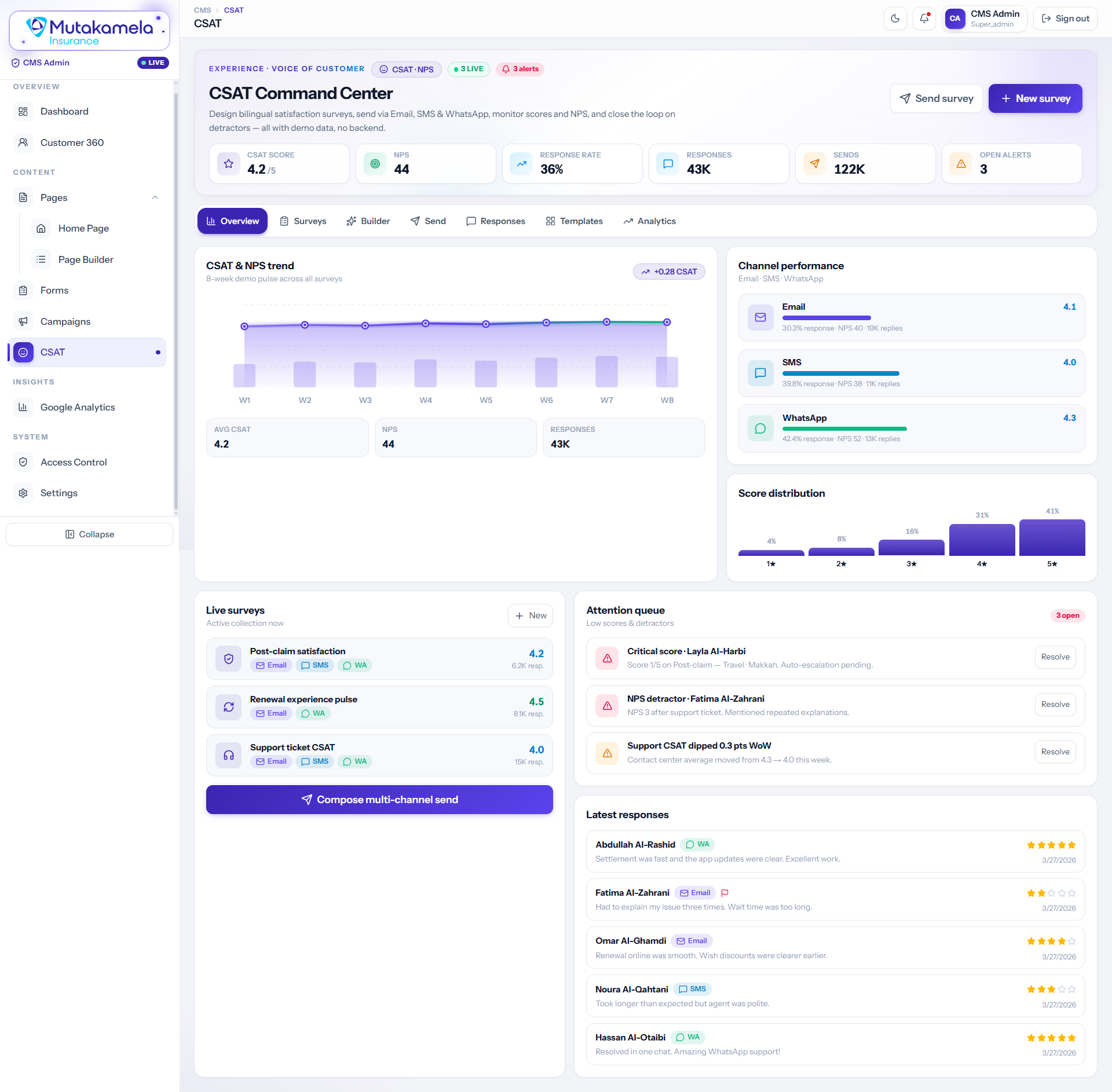Open Settings gear item

(87, 493)
